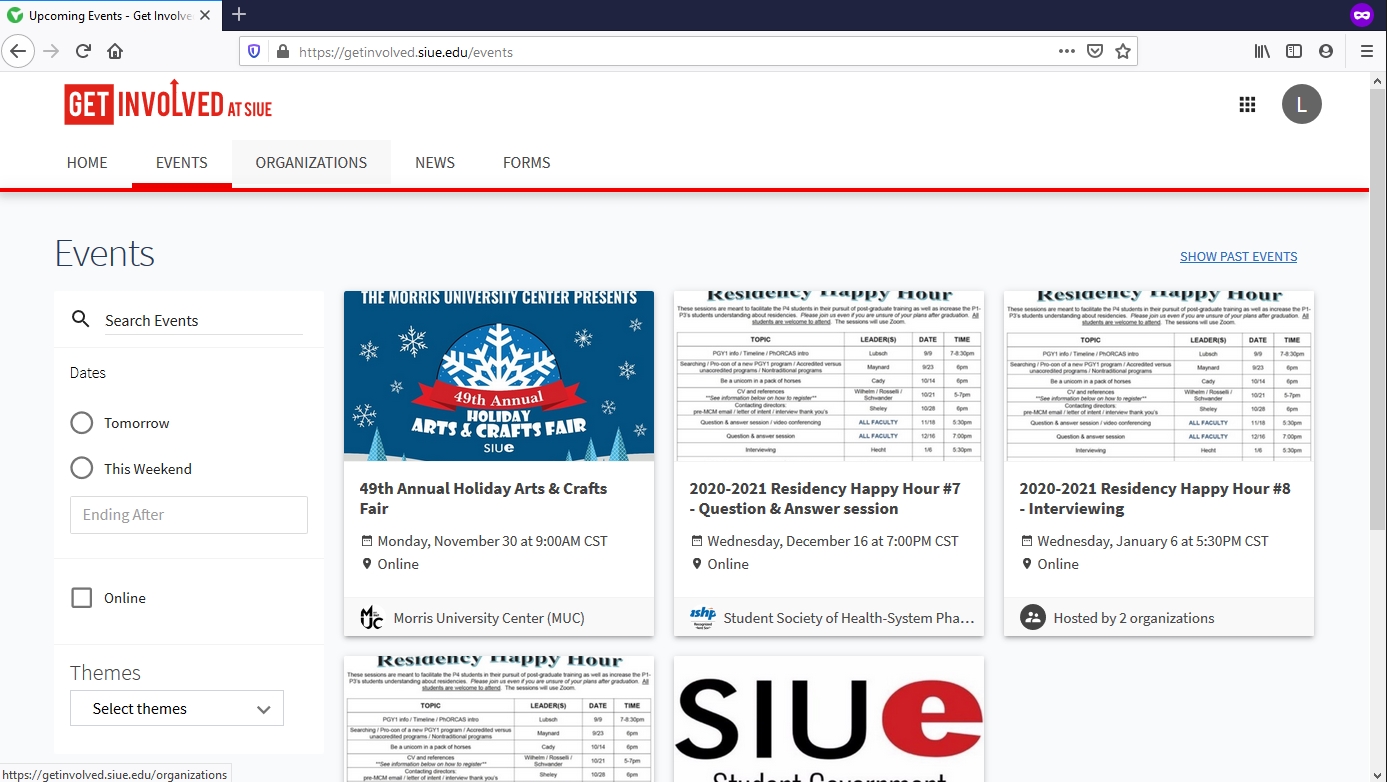The height and width of the screenshot is (782, 1387).
Task: Click the Firefox home button
Action: pyautogui.click(x=115, y=51)
